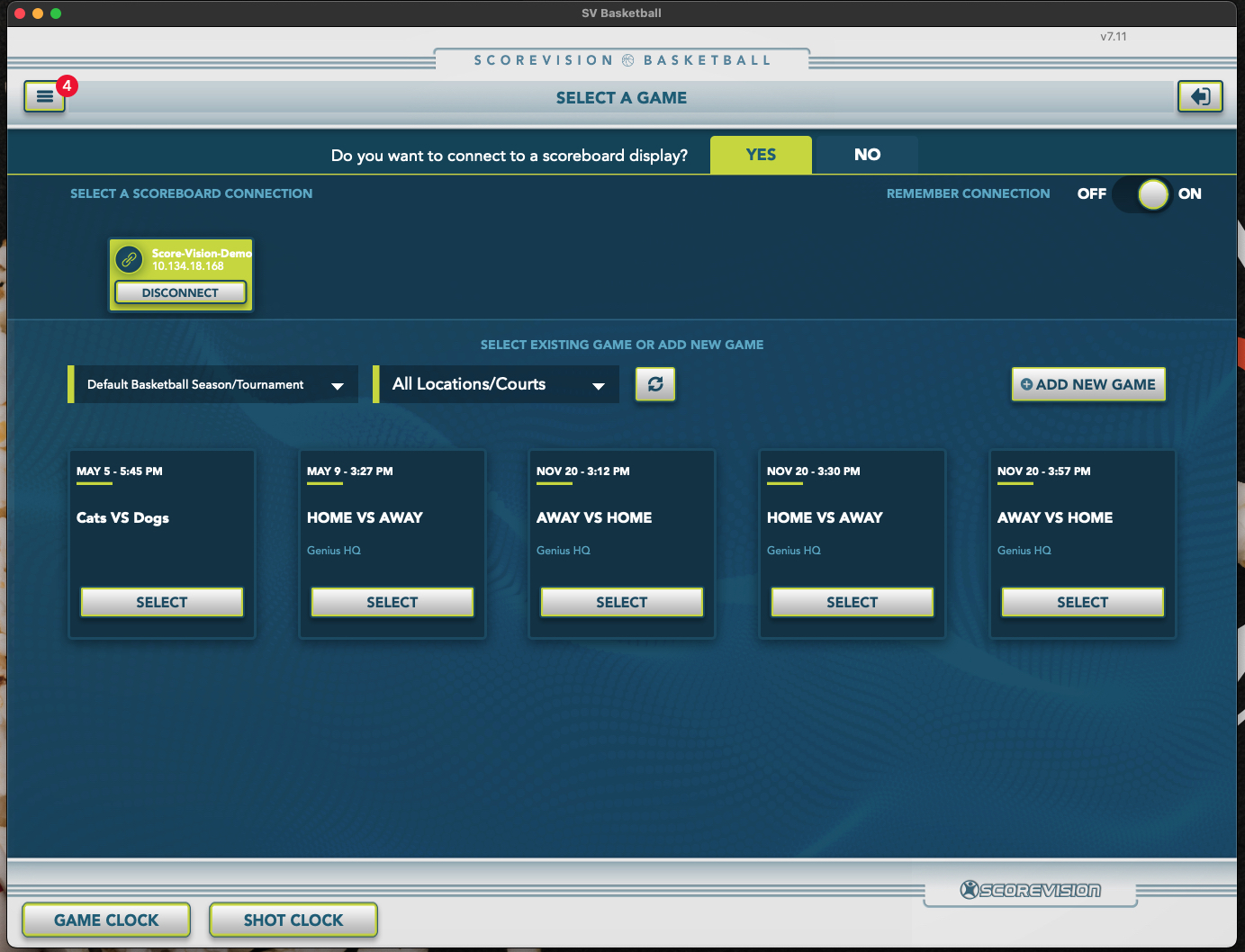The height and width of the screenshot is (952, 1245).
Task: Open the Shot Clock tab
Action: tap(293, 920)
